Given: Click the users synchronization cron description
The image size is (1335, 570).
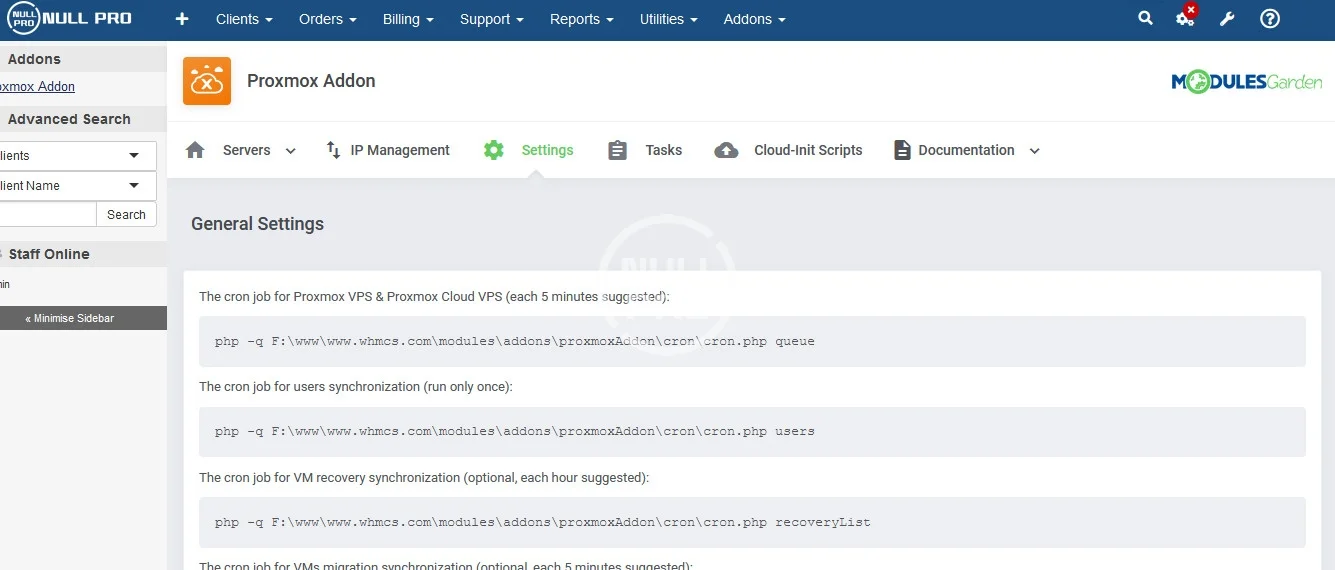Looking at the screenshot, I should point(356,386).
